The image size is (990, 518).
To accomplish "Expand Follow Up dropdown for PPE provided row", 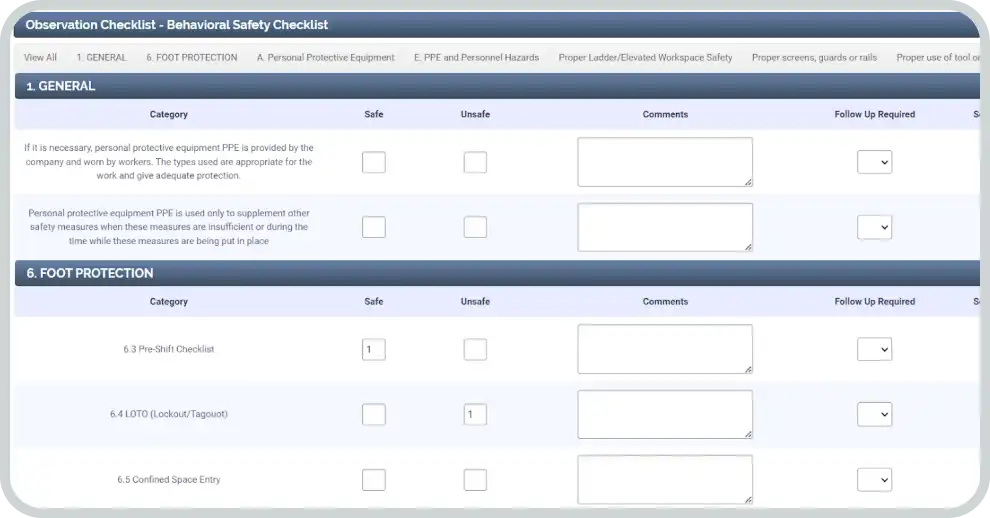I will [874, 162].
